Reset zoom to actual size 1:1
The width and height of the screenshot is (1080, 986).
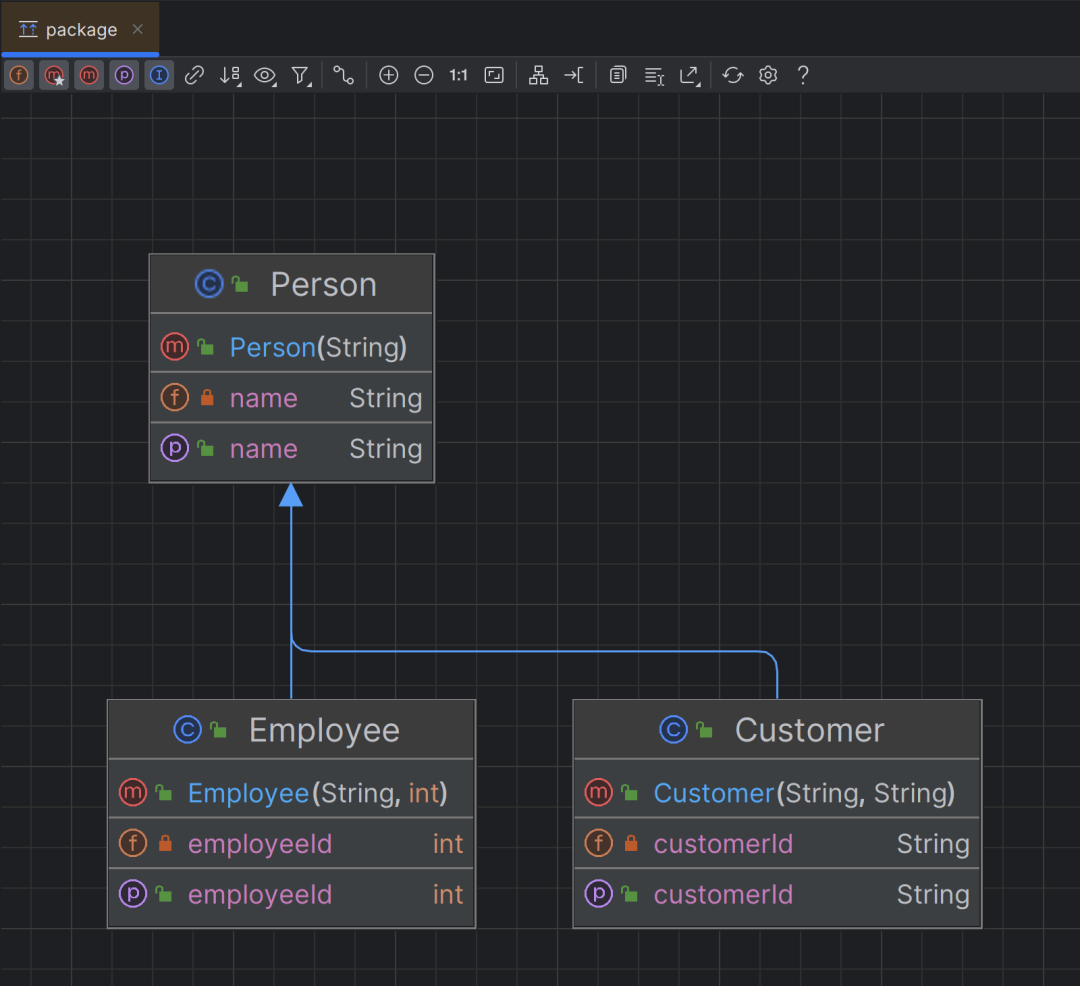459,75
